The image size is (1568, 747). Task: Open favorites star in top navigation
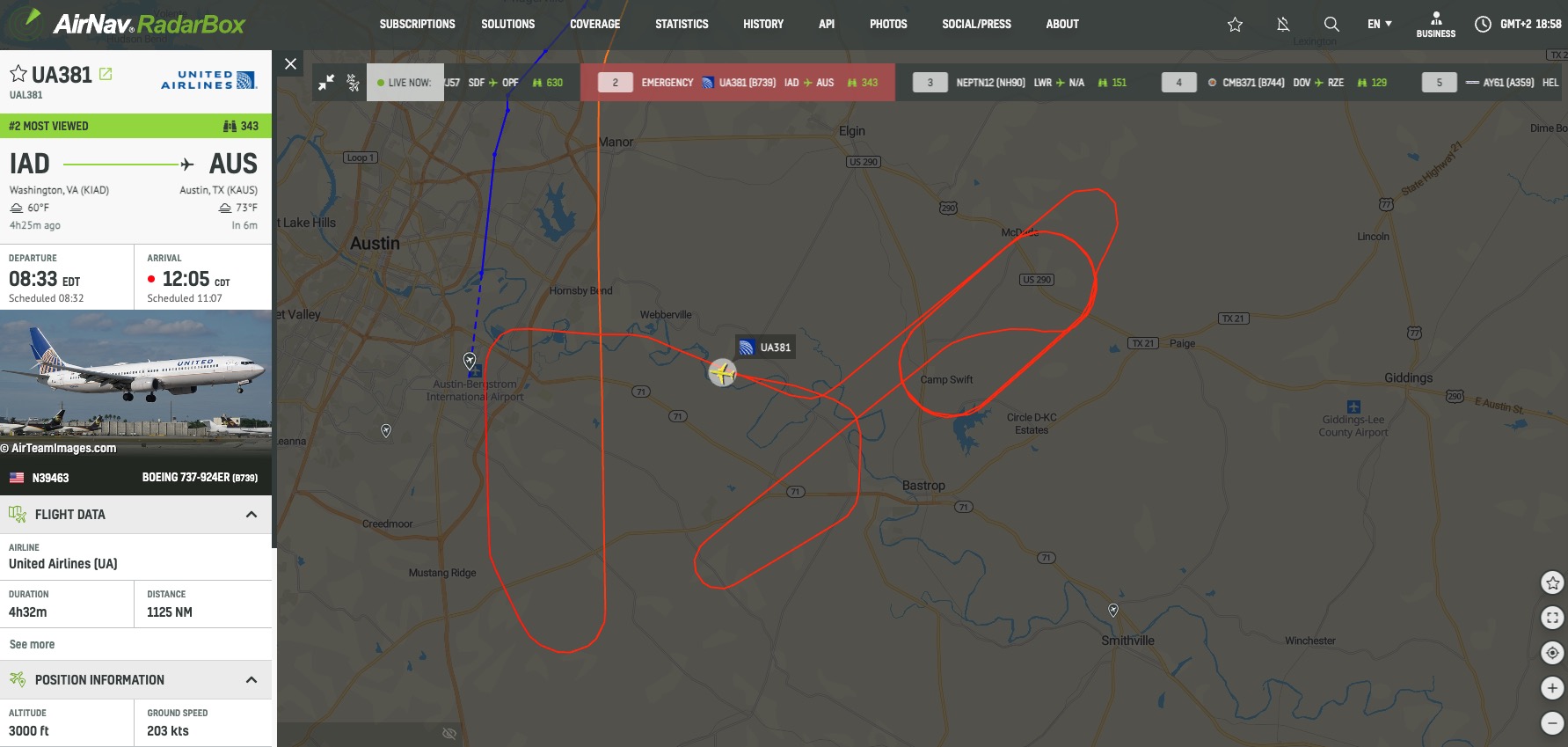coord(1235,24)
